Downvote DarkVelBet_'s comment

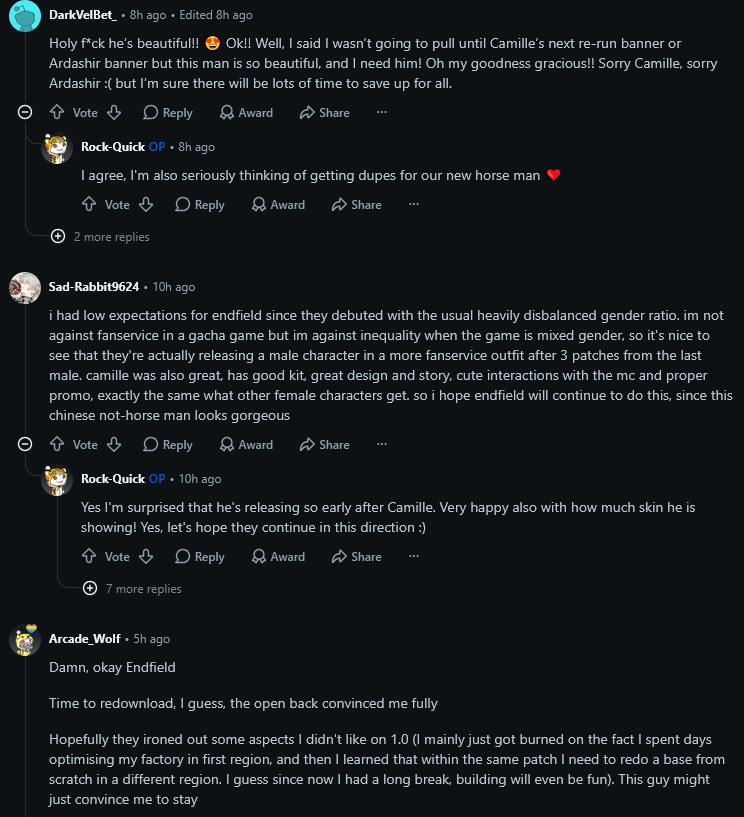point(114,112)
